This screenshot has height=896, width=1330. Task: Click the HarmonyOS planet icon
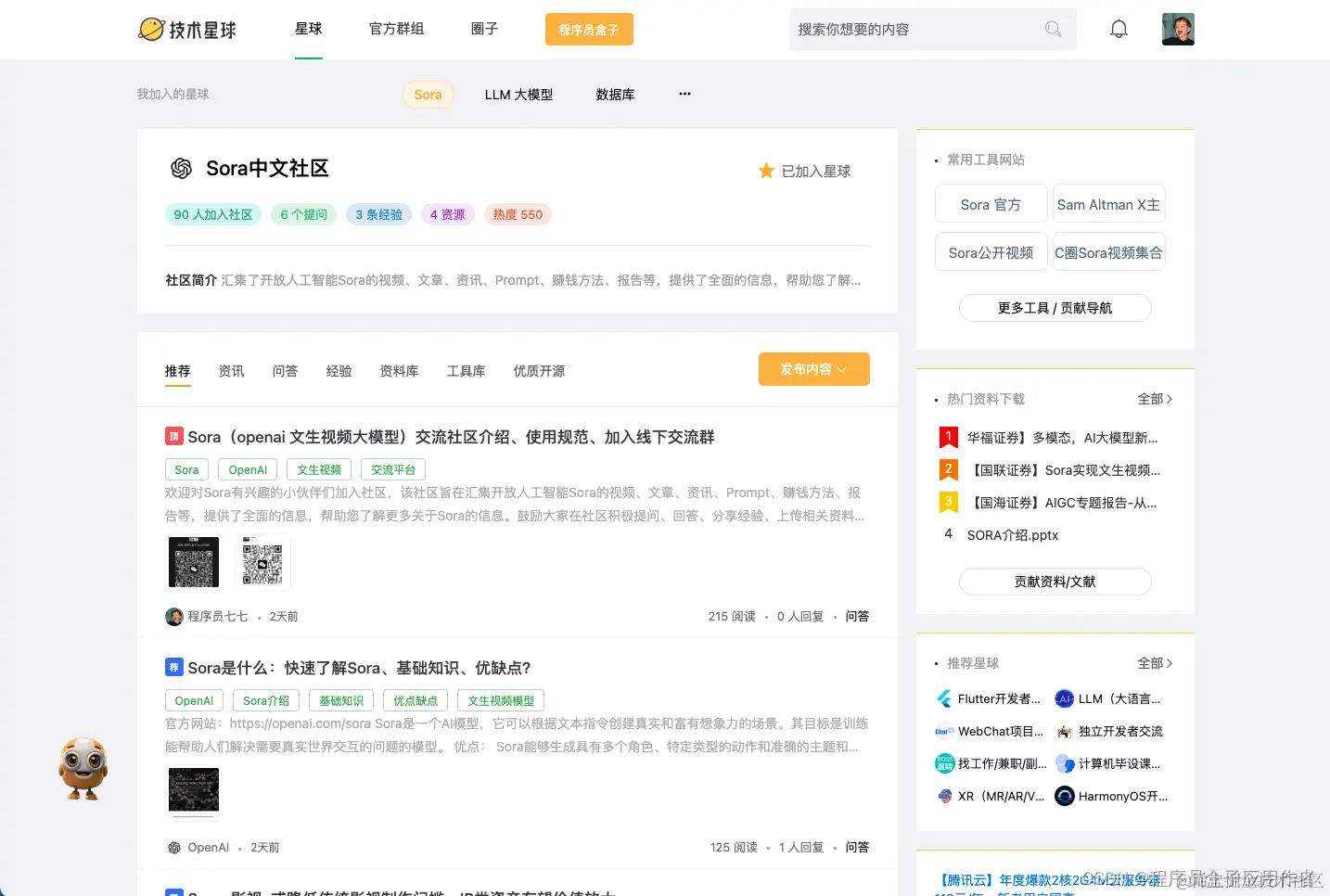[1065, 796]
